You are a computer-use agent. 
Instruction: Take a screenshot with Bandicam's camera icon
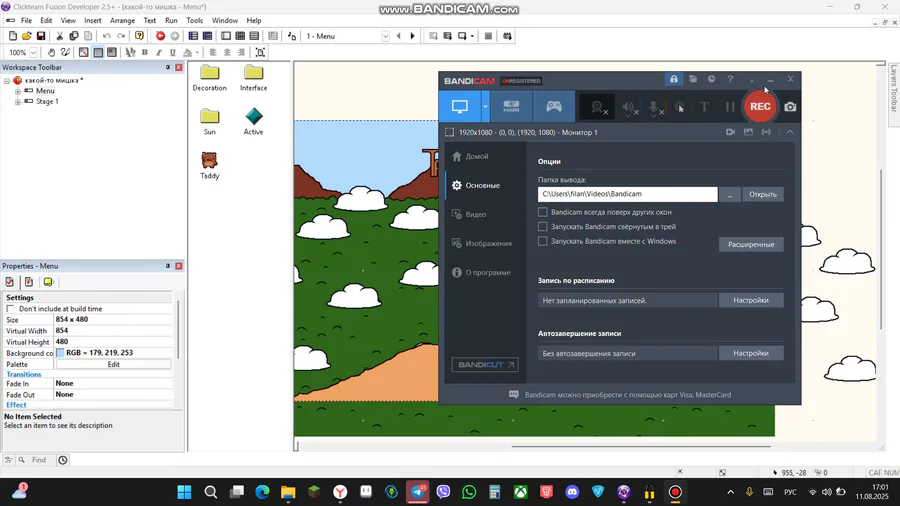point(790,107)
